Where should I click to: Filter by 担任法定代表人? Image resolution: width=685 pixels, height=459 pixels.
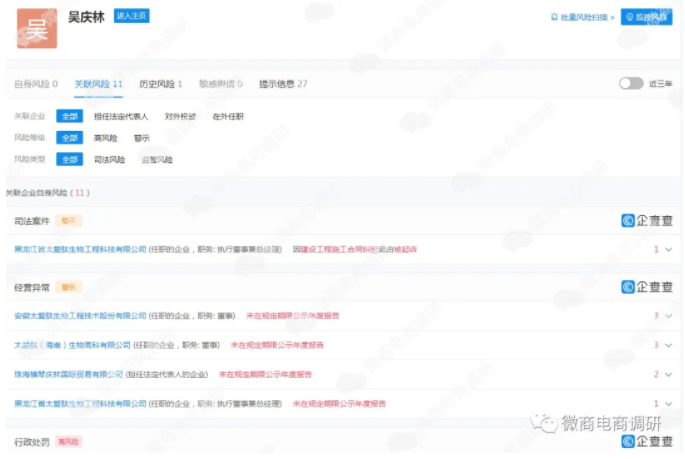click(x=121, y=117)
